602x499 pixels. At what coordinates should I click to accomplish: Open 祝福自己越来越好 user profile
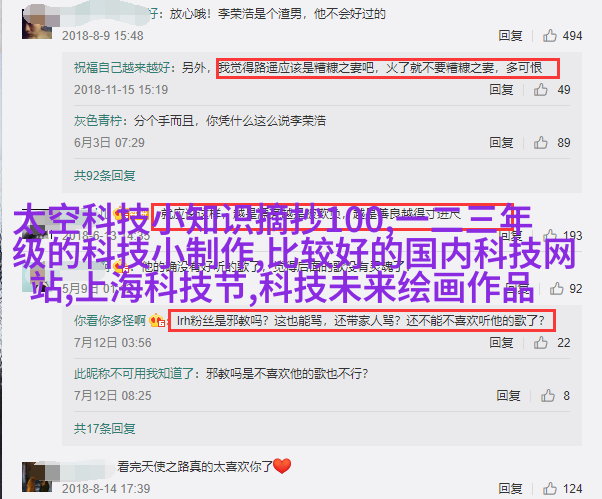(x=122, y=68)
